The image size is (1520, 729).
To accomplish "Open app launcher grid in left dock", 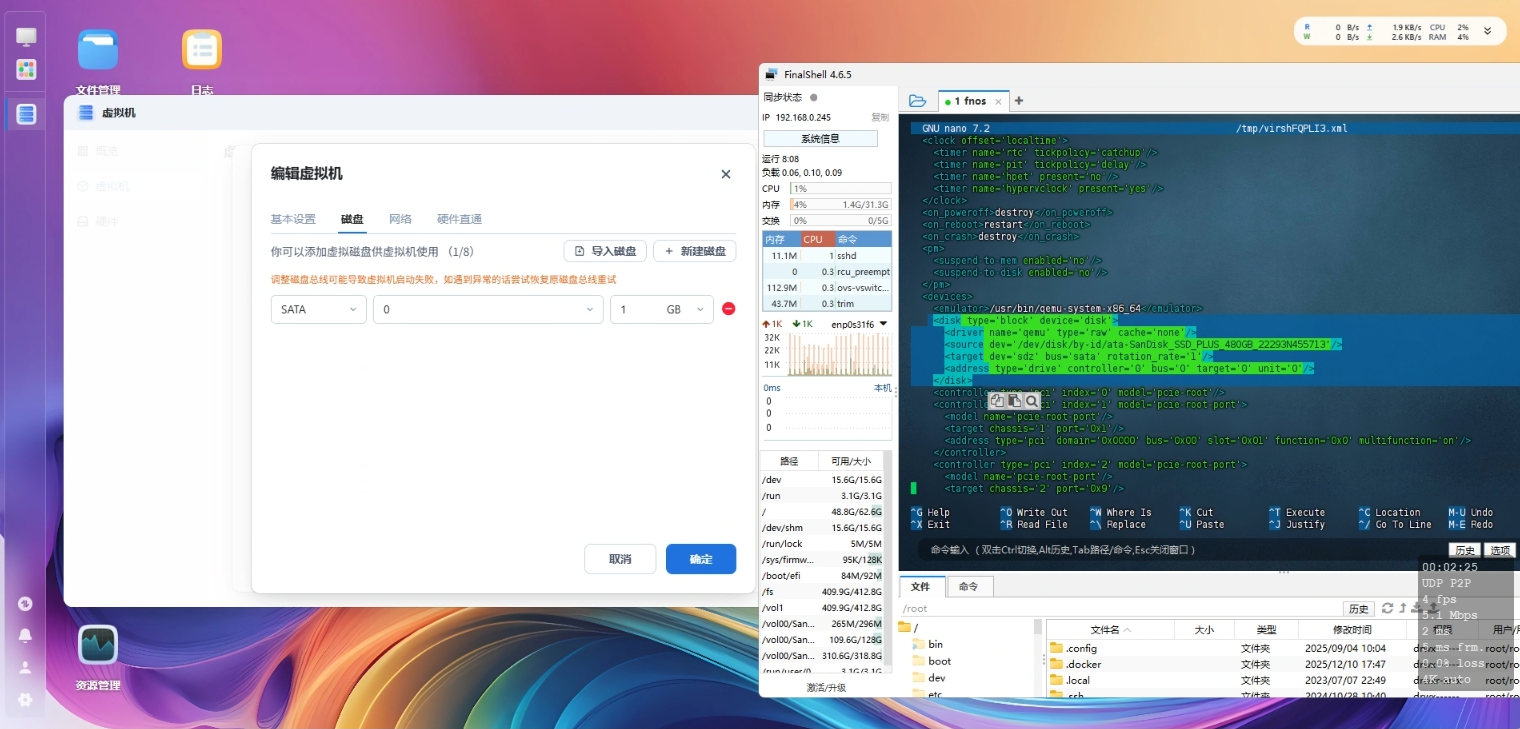I will 26,69.
